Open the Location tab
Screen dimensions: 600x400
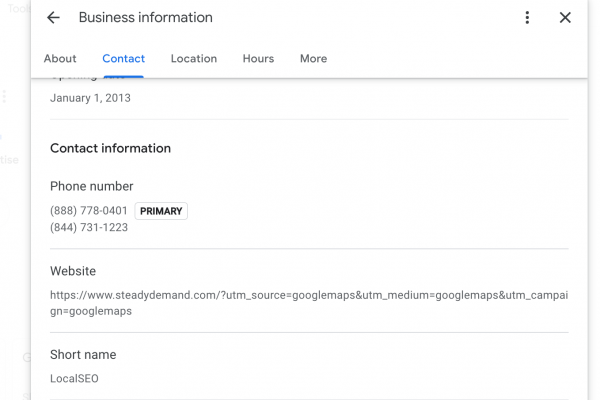tap(194, 59)
